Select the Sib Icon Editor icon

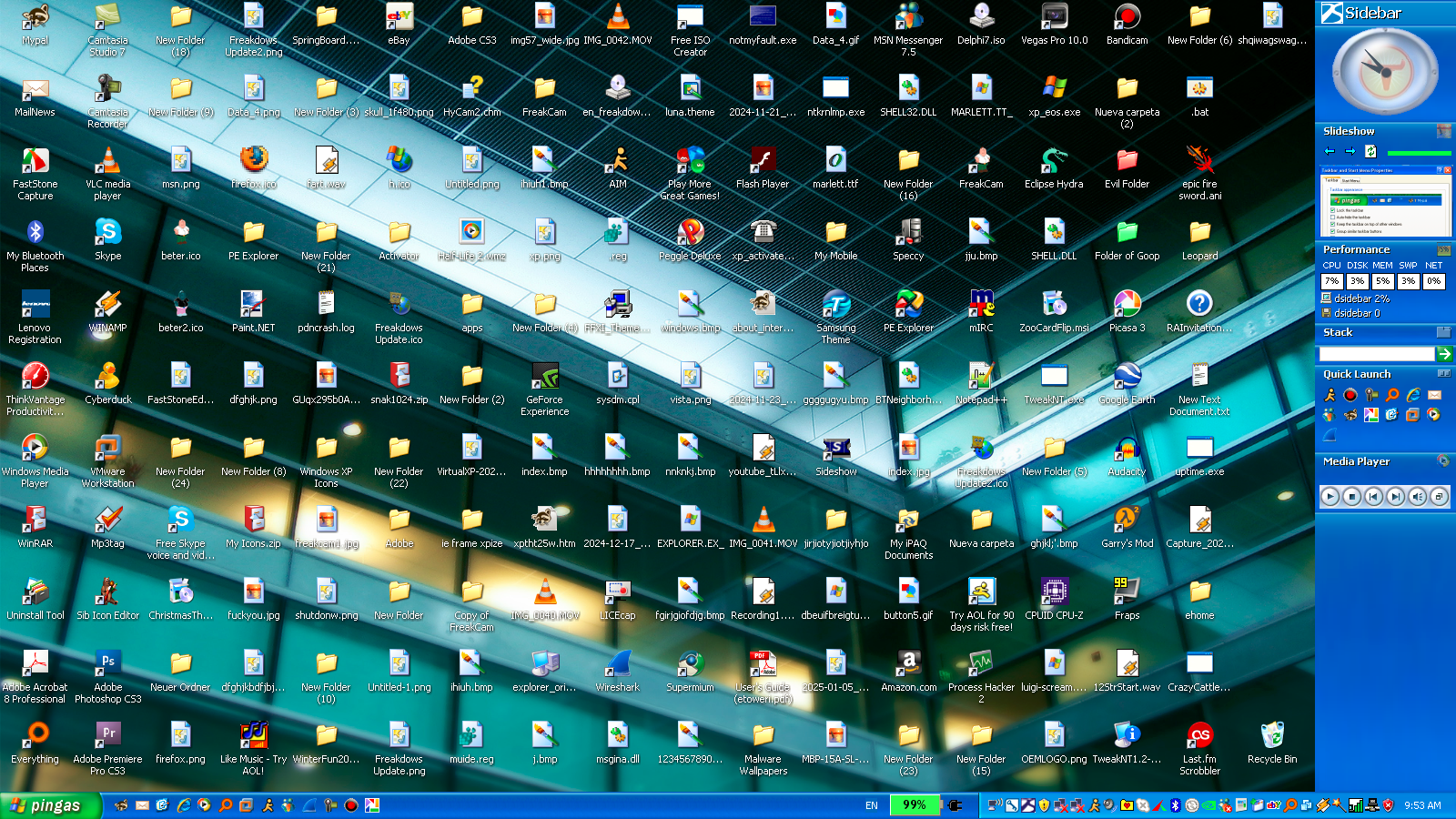pos(107,600)
